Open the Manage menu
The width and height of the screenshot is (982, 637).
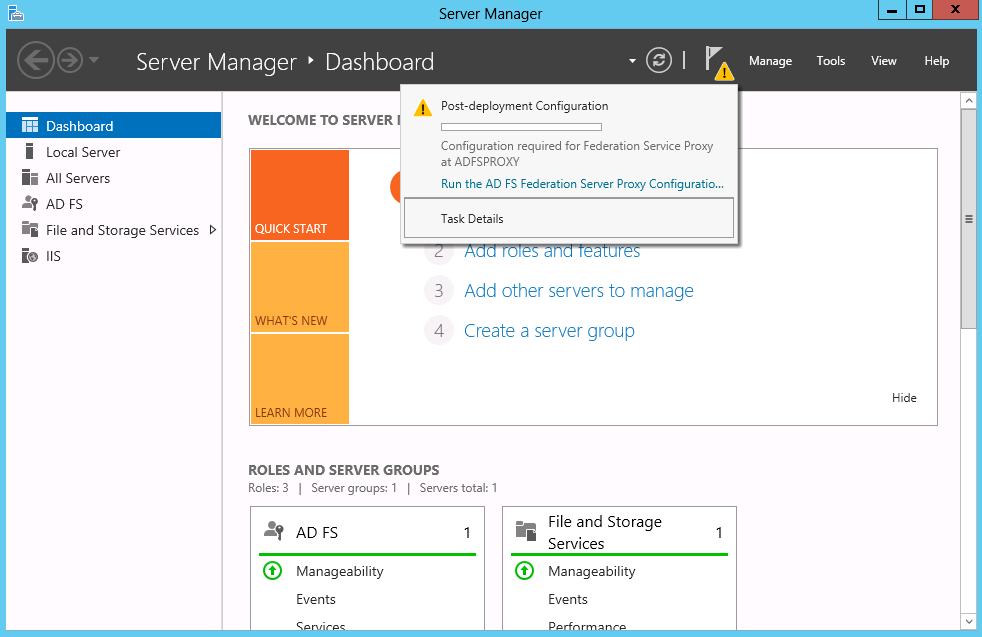[770, 61]
